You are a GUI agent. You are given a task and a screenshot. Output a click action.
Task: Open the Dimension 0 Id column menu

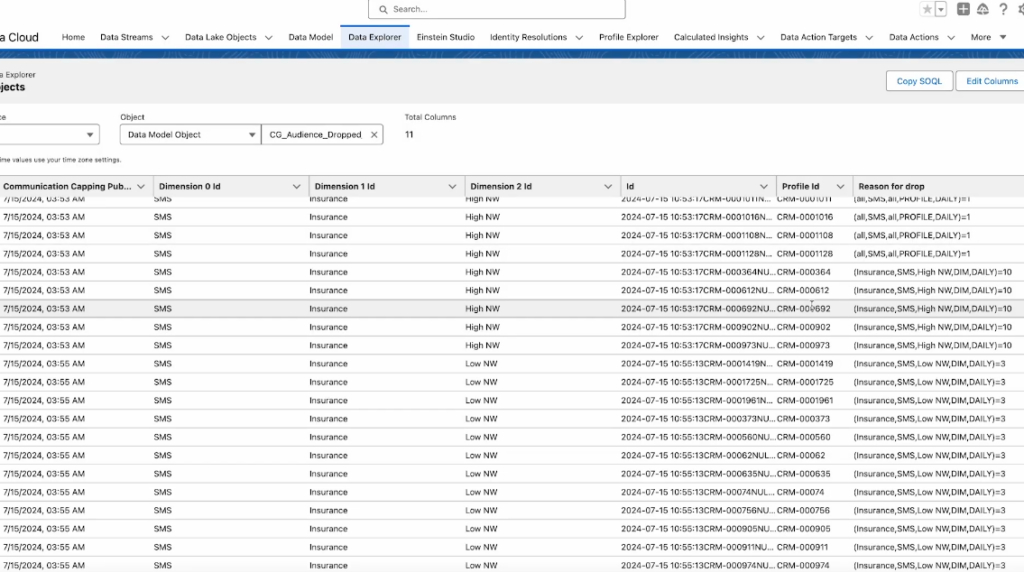(x=296, y=187)
